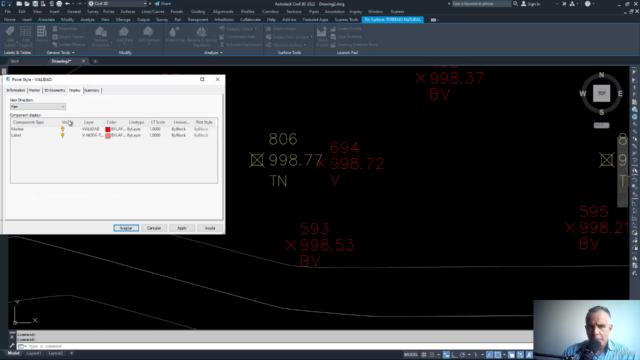Viewport: 640px width, 360px height.
Task: Select the Home ribbon tab
Action: point(10,20)
